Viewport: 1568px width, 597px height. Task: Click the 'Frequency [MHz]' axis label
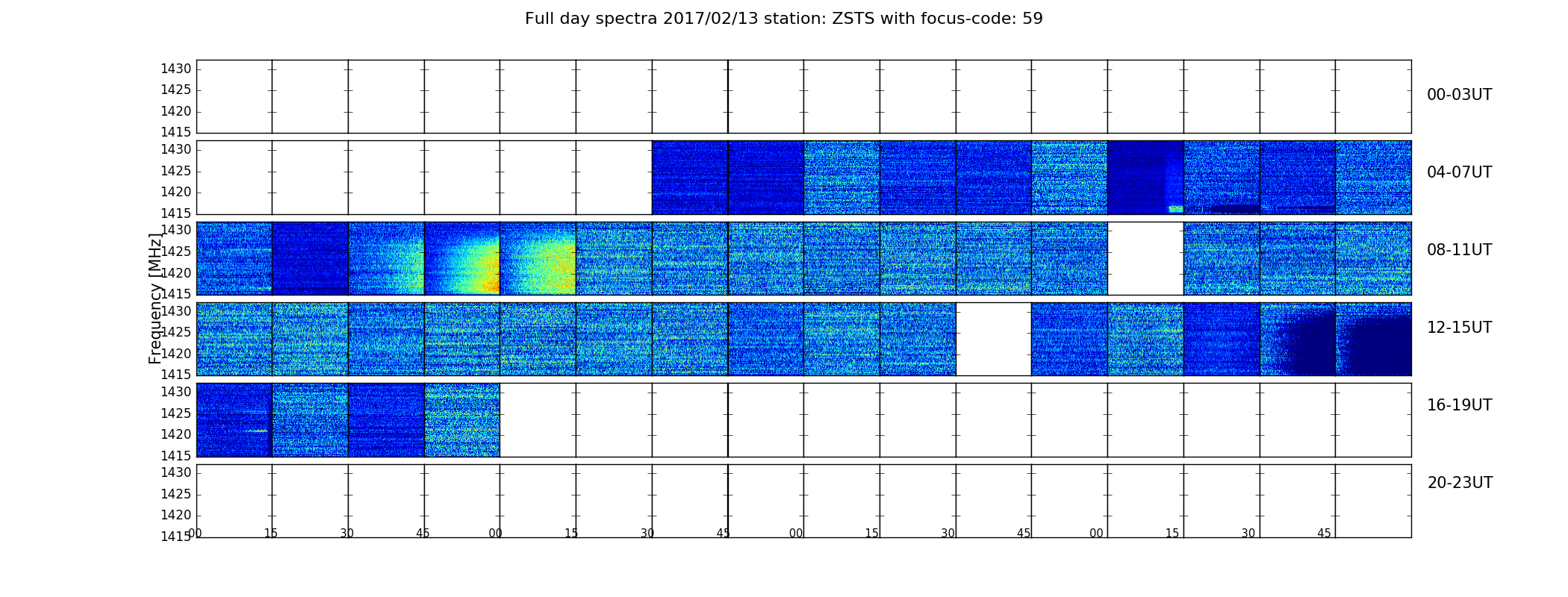click(x=155, y=298)
